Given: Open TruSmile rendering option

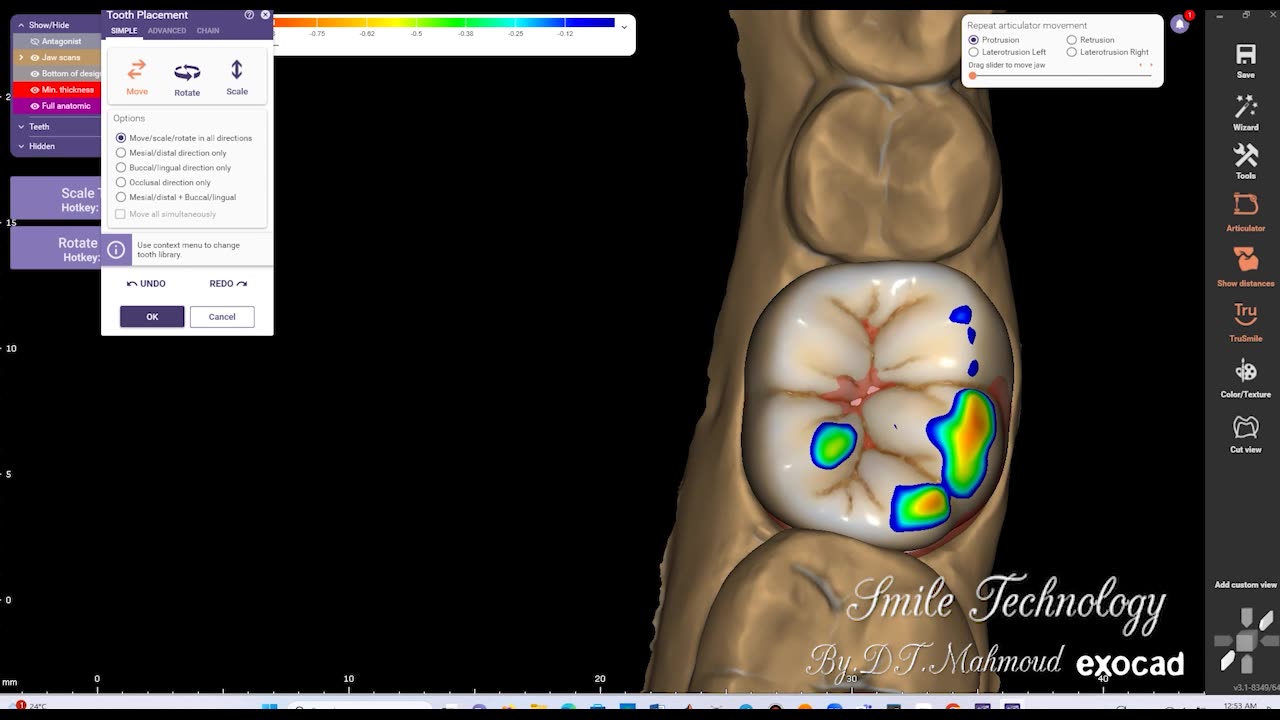Looking at the screenshot, I should coord(1245,322).
